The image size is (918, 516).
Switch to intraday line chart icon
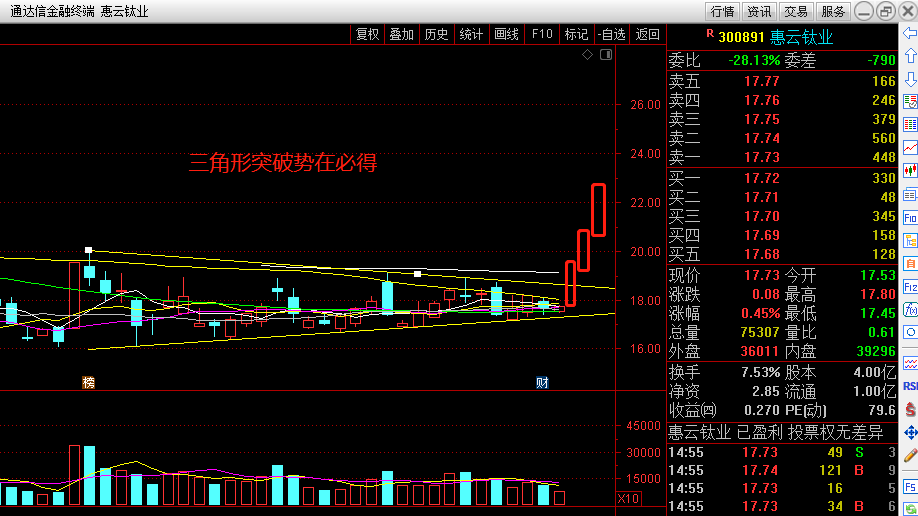(910, 148)
